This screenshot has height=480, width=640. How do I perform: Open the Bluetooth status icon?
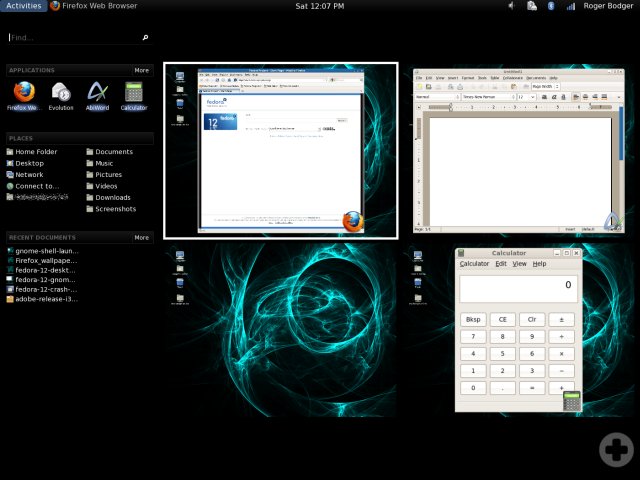[x=551, y=6]
